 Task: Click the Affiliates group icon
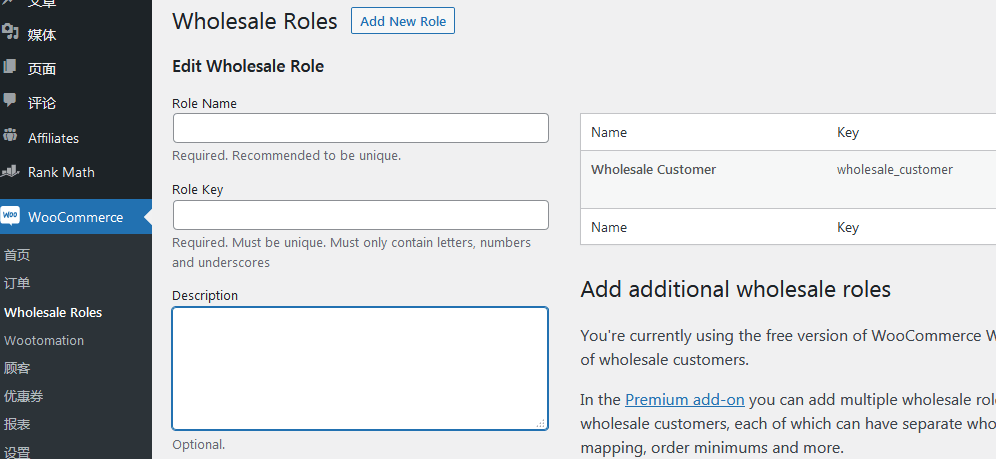[x=10, y=135]
